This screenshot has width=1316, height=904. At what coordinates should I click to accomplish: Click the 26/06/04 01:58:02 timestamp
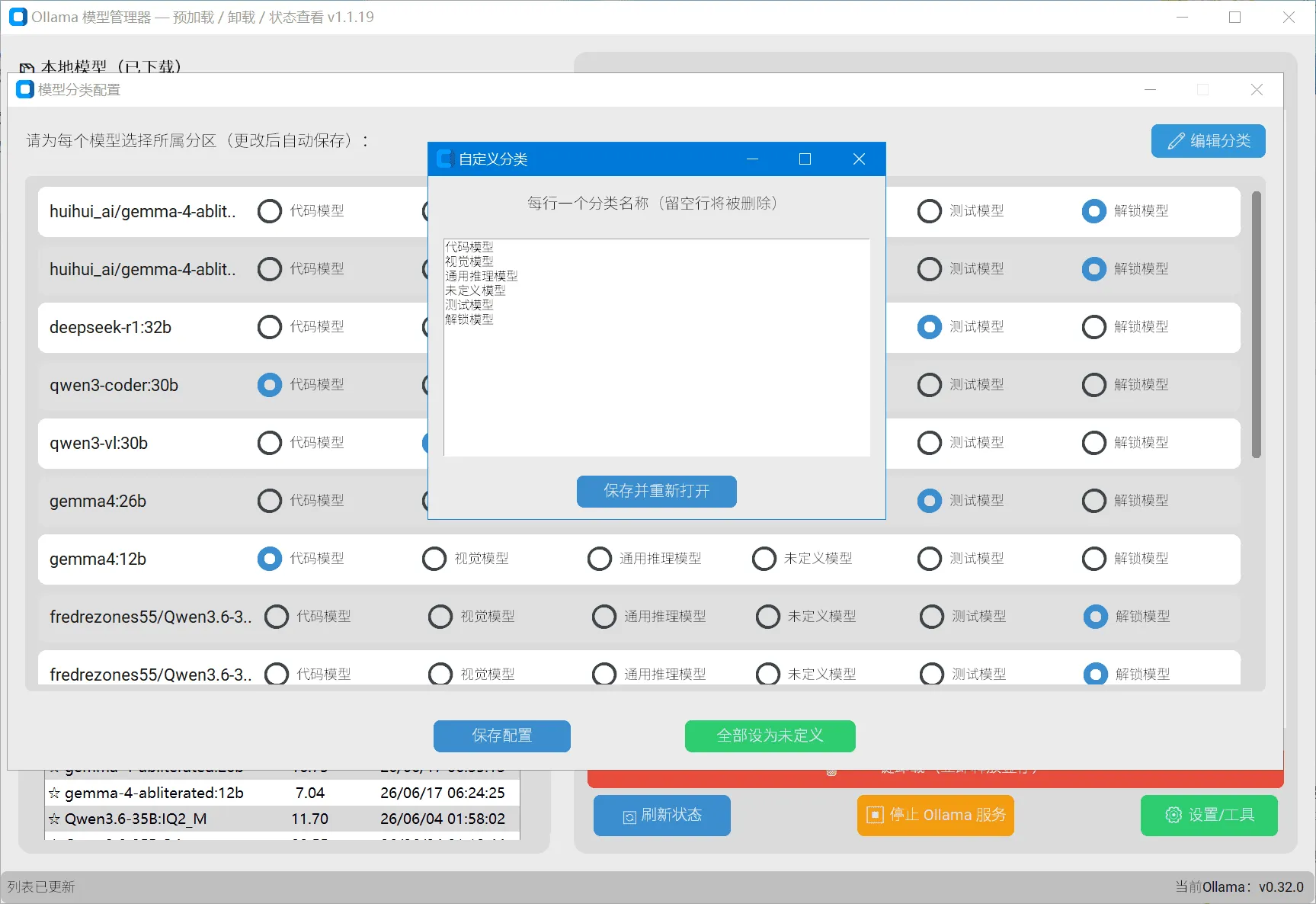[x=443, y=819]
